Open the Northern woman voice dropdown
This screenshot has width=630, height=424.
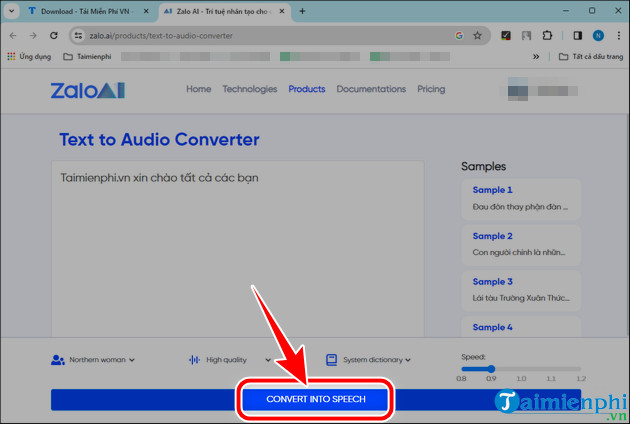pyautogui.click(x=93, y=360)
